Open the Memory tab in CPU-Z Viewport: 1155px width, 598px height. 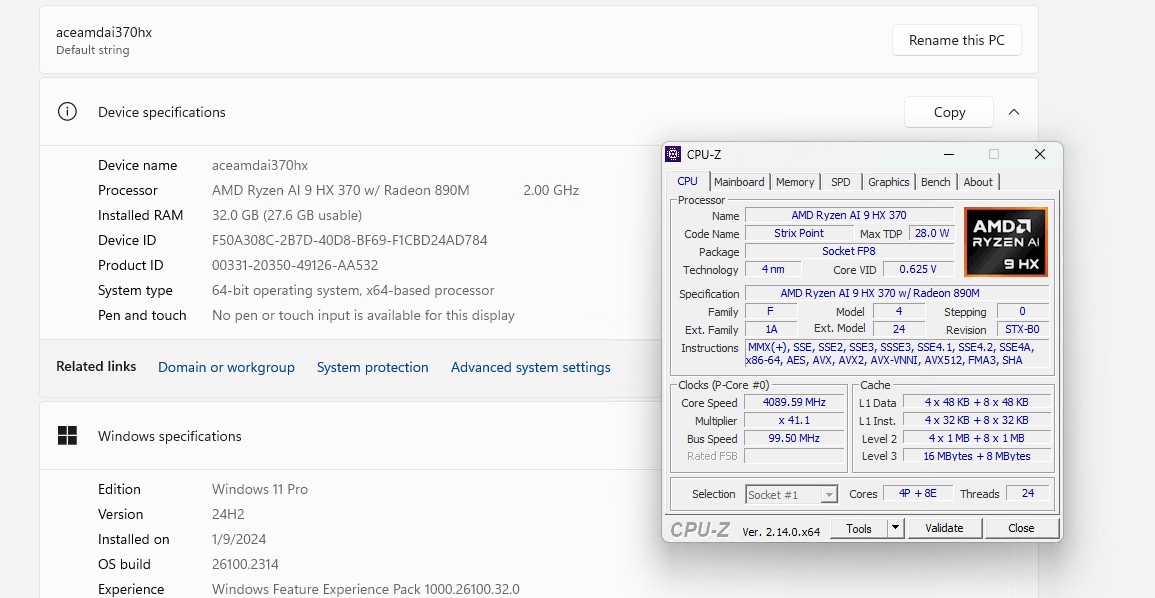point(795,182)
